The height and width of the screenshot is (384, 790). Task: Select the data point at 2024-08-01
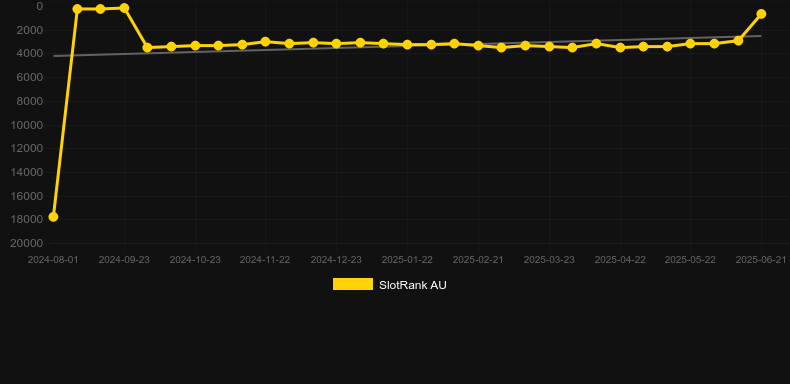(x=53, y=217)
